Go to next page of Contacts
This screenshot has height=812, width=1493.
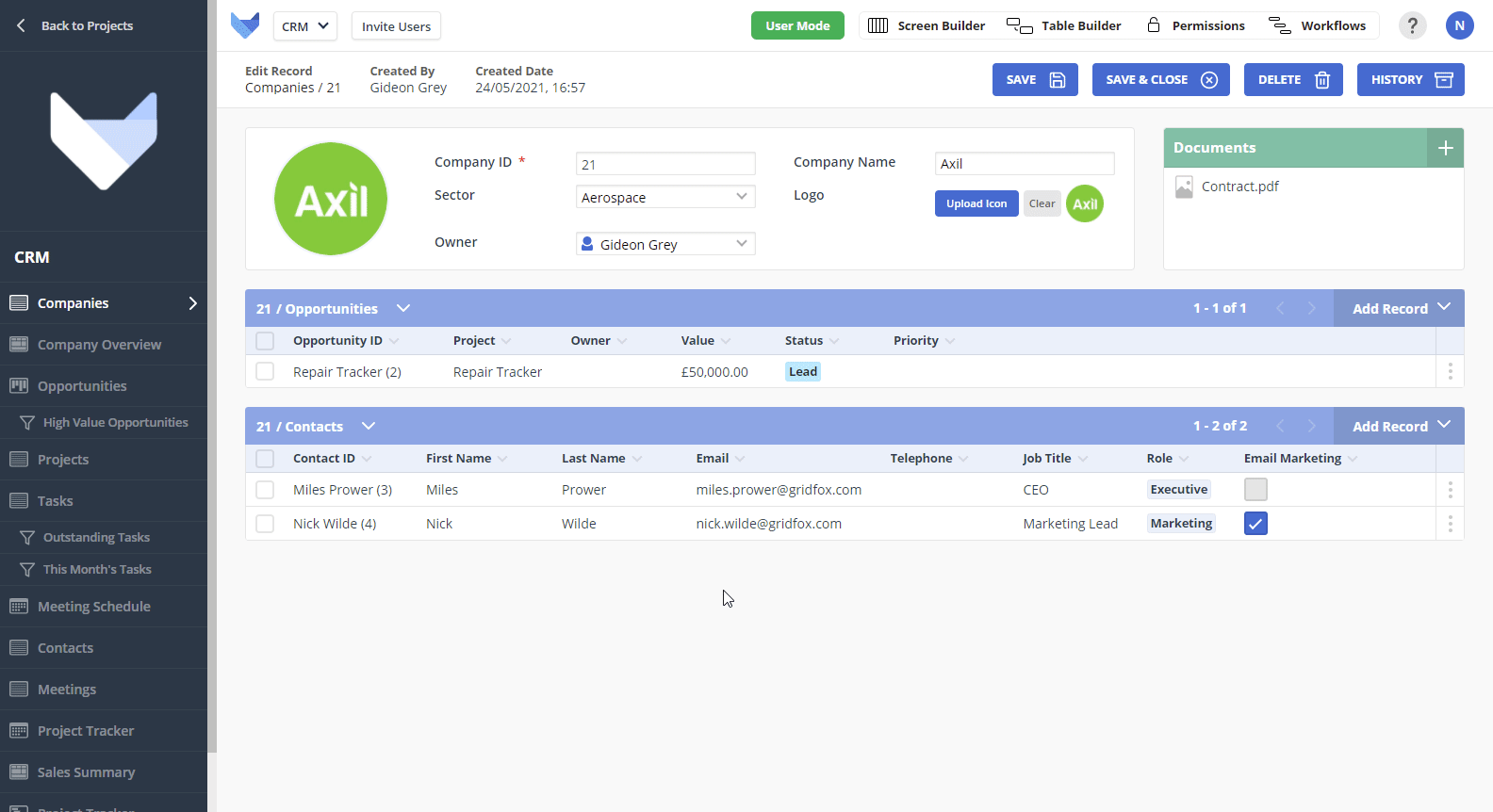coord(1311,426)
